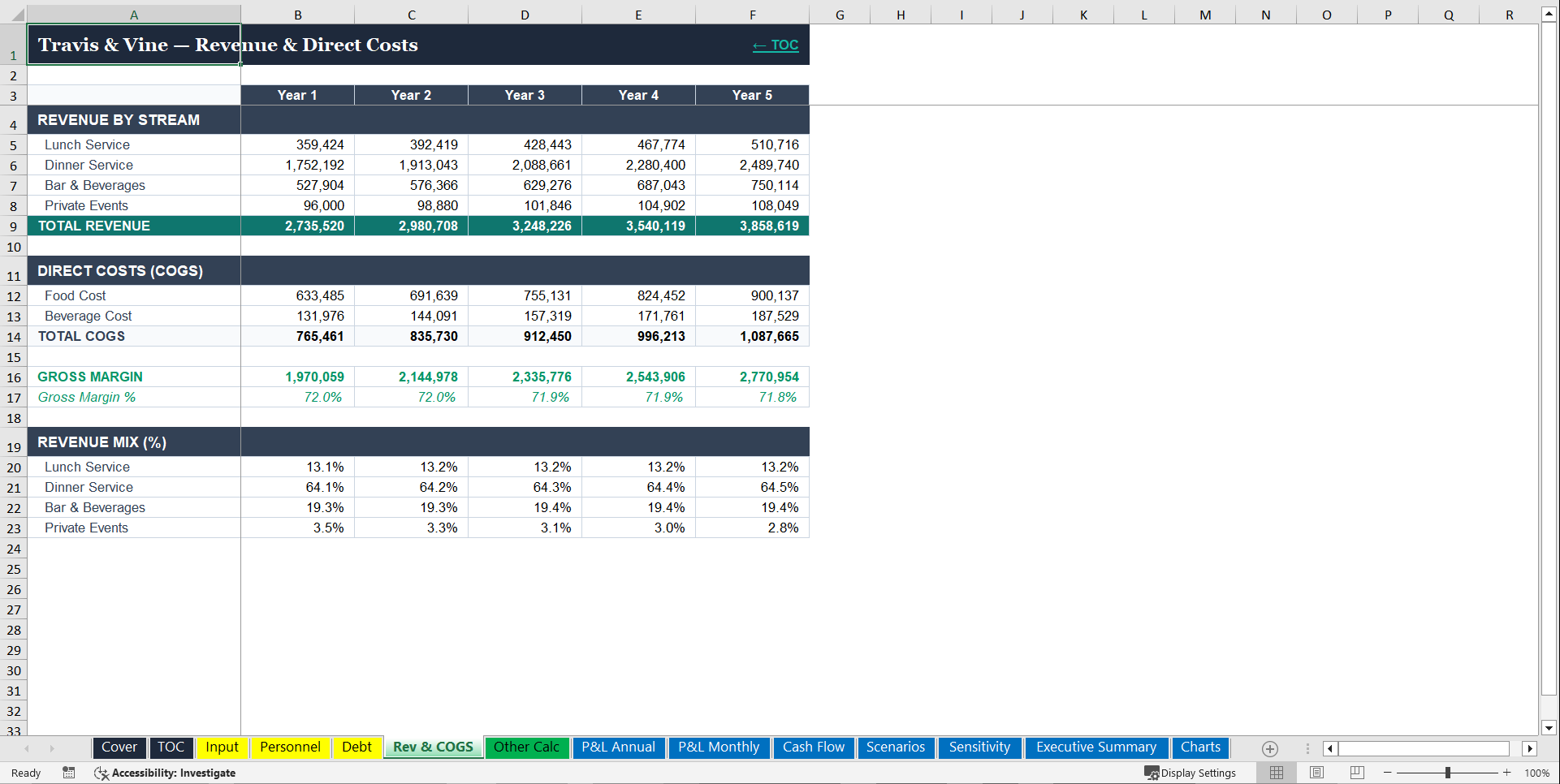Select column A header
The width and height of the screenshot is (1560, 784).
point(134,15)
